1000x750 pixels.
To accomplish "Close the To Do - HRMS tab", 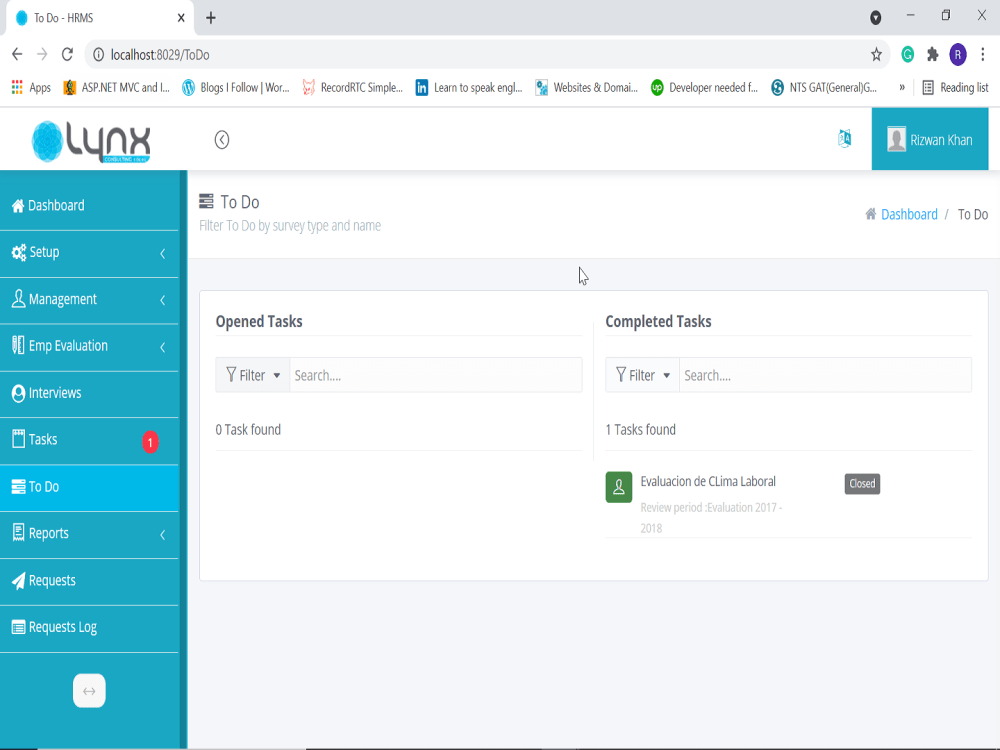I will coord(181,18).
